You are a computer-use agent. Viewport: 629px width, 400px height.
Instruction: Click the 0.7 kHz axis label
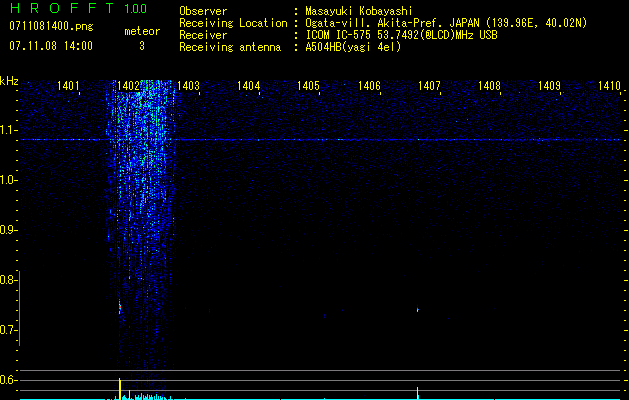[7, 330]
